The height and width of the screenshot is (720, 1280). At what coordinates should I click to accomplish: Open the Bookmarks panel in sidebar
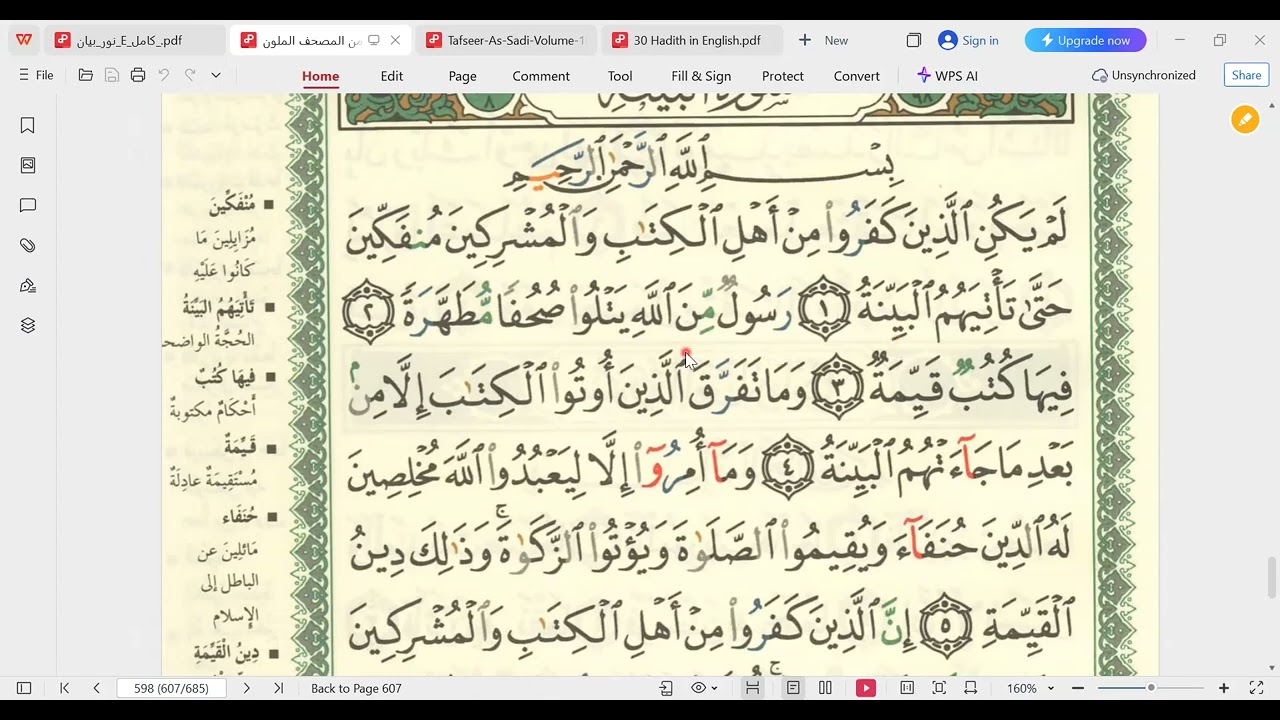pyautogui.click(x=28, y=125)
